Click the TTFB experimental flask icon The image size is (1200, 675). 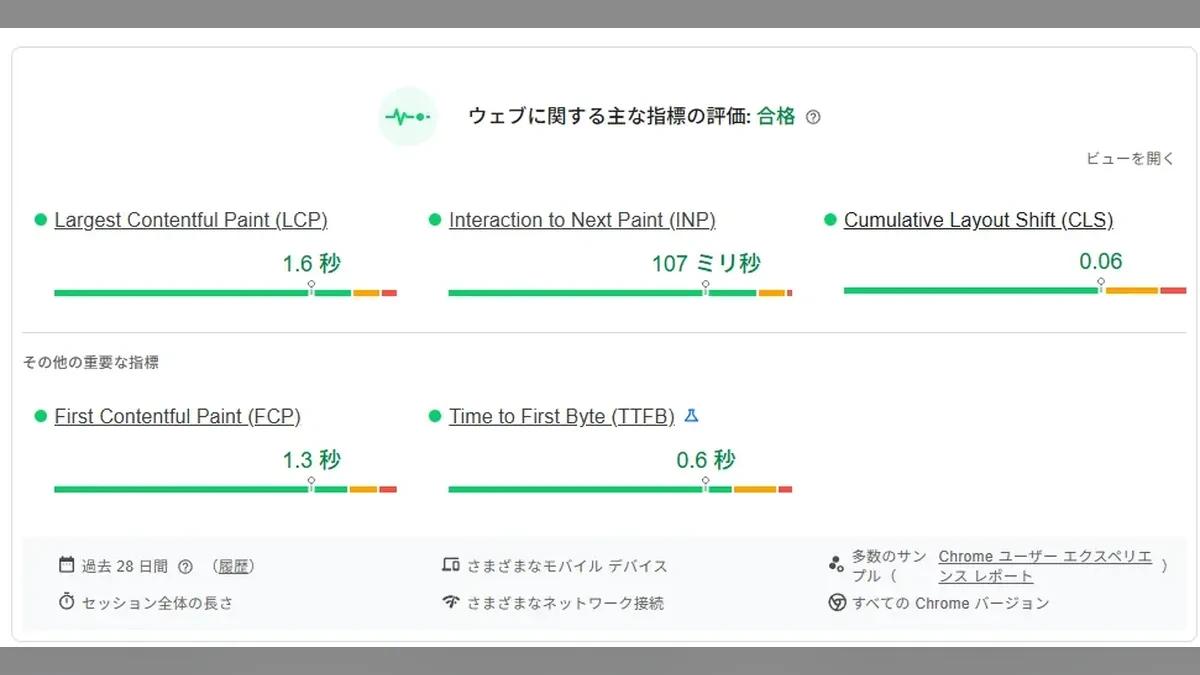pyautogui.click(x=691, y=416)
